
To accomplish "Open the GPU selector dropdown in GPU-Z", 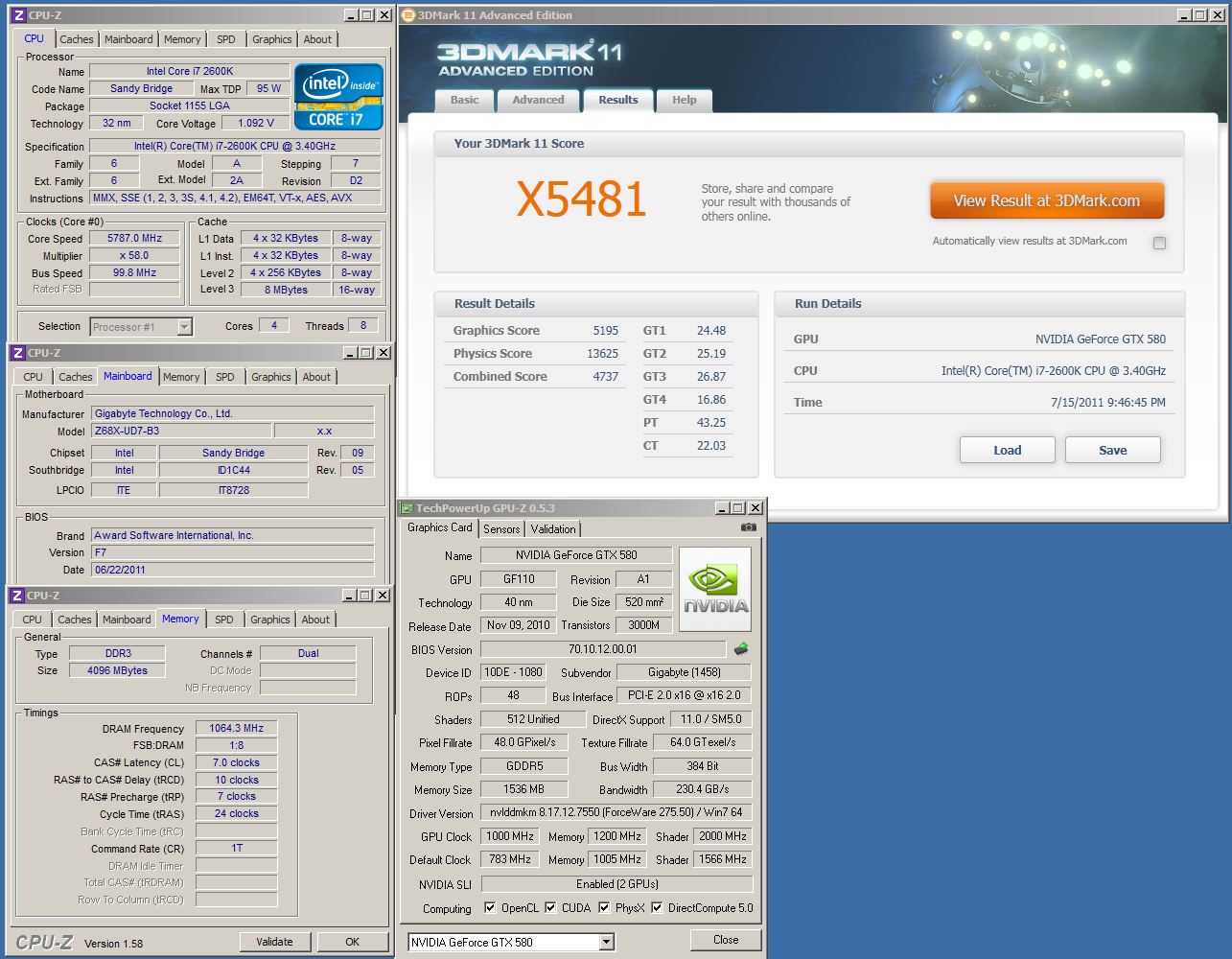I will [x=606, y=942].
